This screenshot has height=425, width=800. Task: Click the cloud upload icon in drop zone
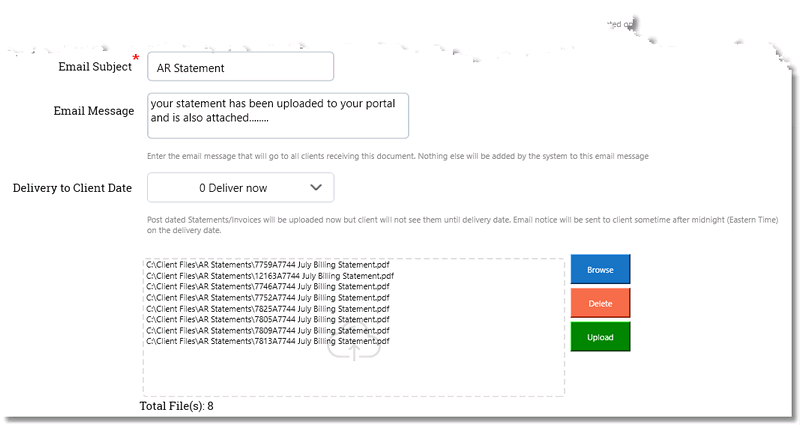pyautogui.click(x=354, y=342)
